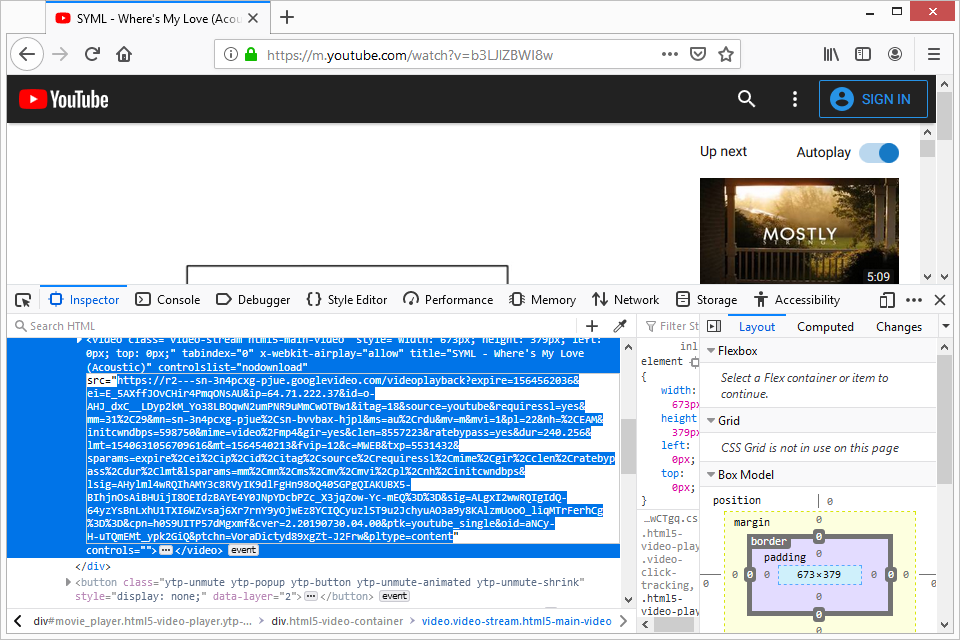960x640 pixels.
Task: Turn off the Autoplay switch
Action: [878, 152]
